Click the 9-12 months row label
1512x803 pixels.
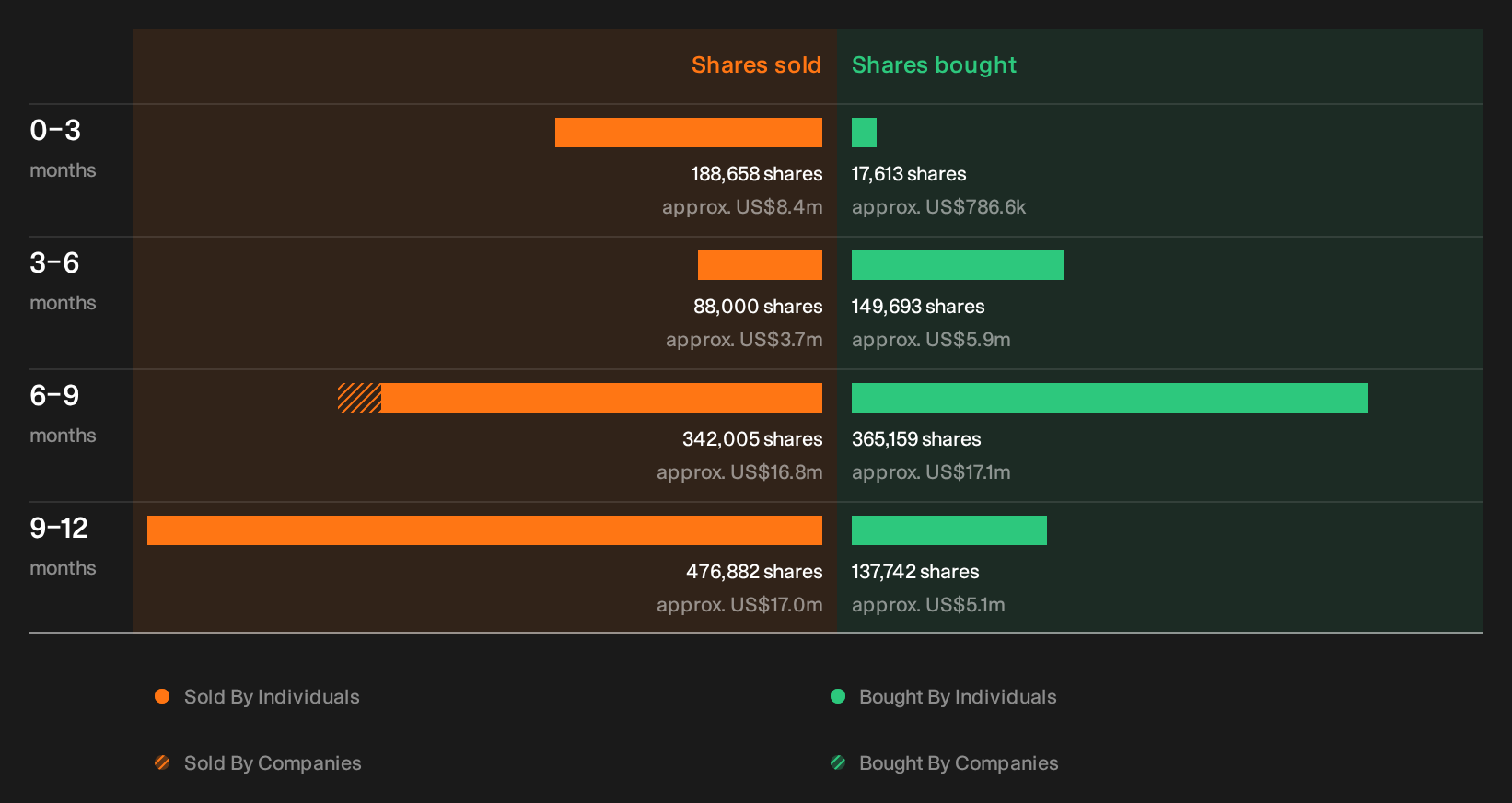coord(63,546)
